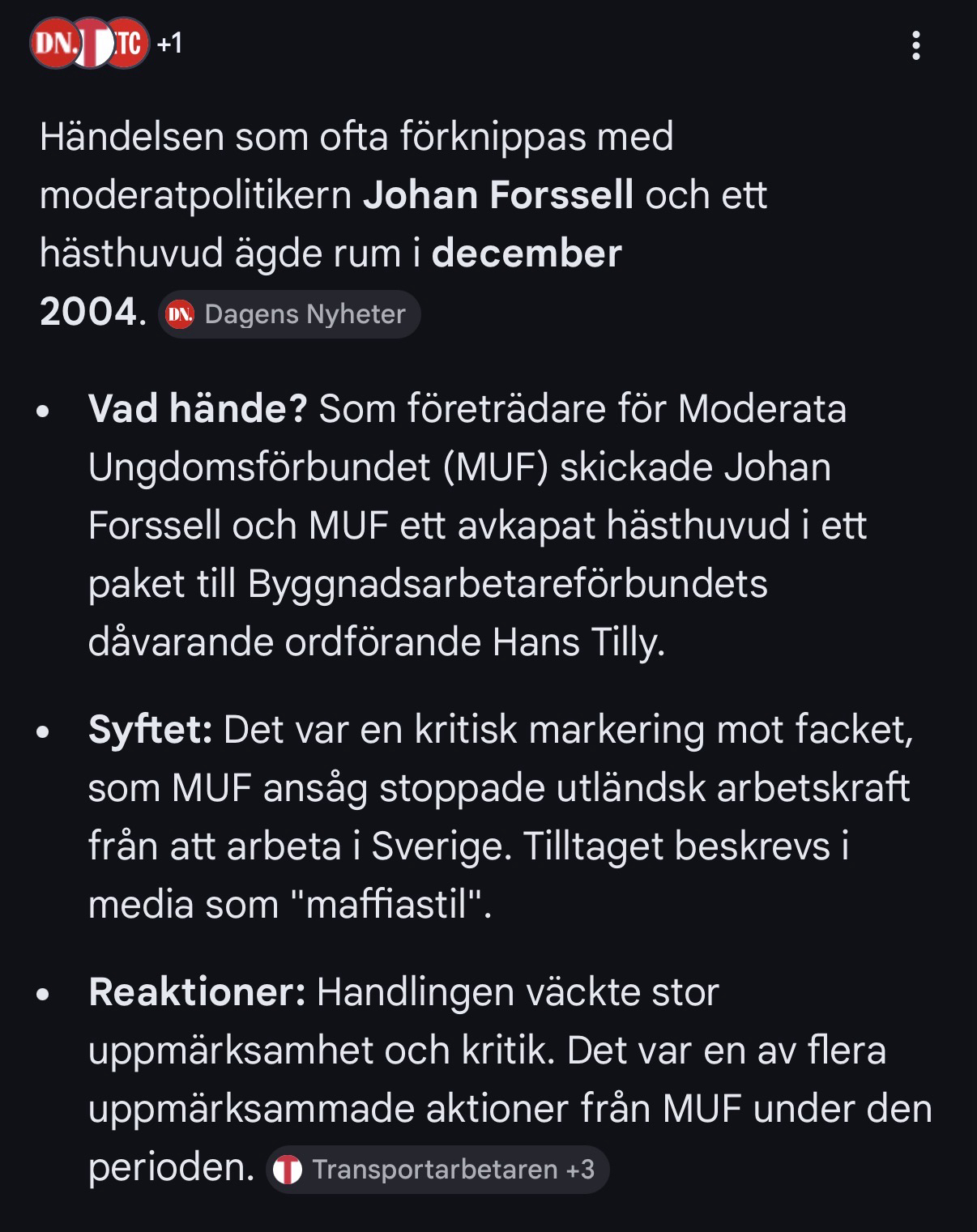This screenshot has height=1232, width=977.
Task: Click the "+1" additional sources count
Action: (169, 43)
